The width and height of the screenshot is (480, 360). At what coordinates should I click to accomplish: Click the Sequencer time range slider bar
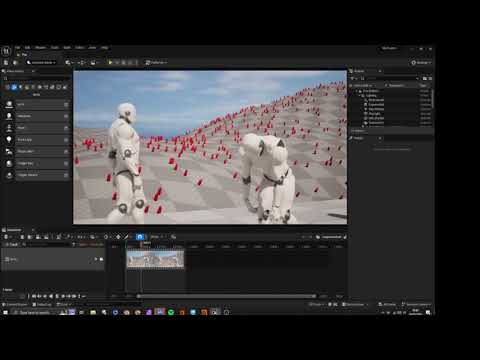[227, 296]
